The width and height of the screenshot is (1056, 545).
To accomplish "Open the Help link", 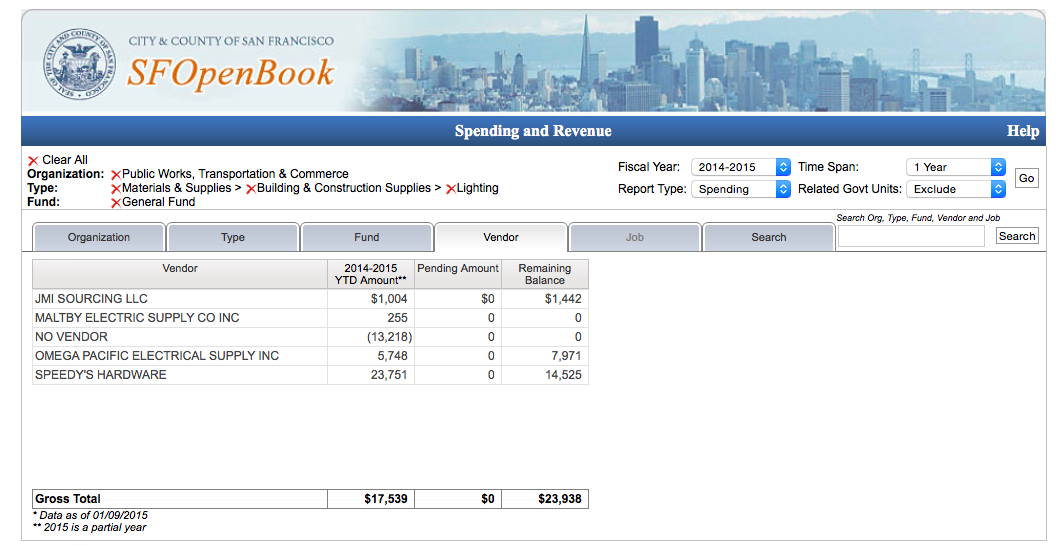I will [x=1022, y=131].
